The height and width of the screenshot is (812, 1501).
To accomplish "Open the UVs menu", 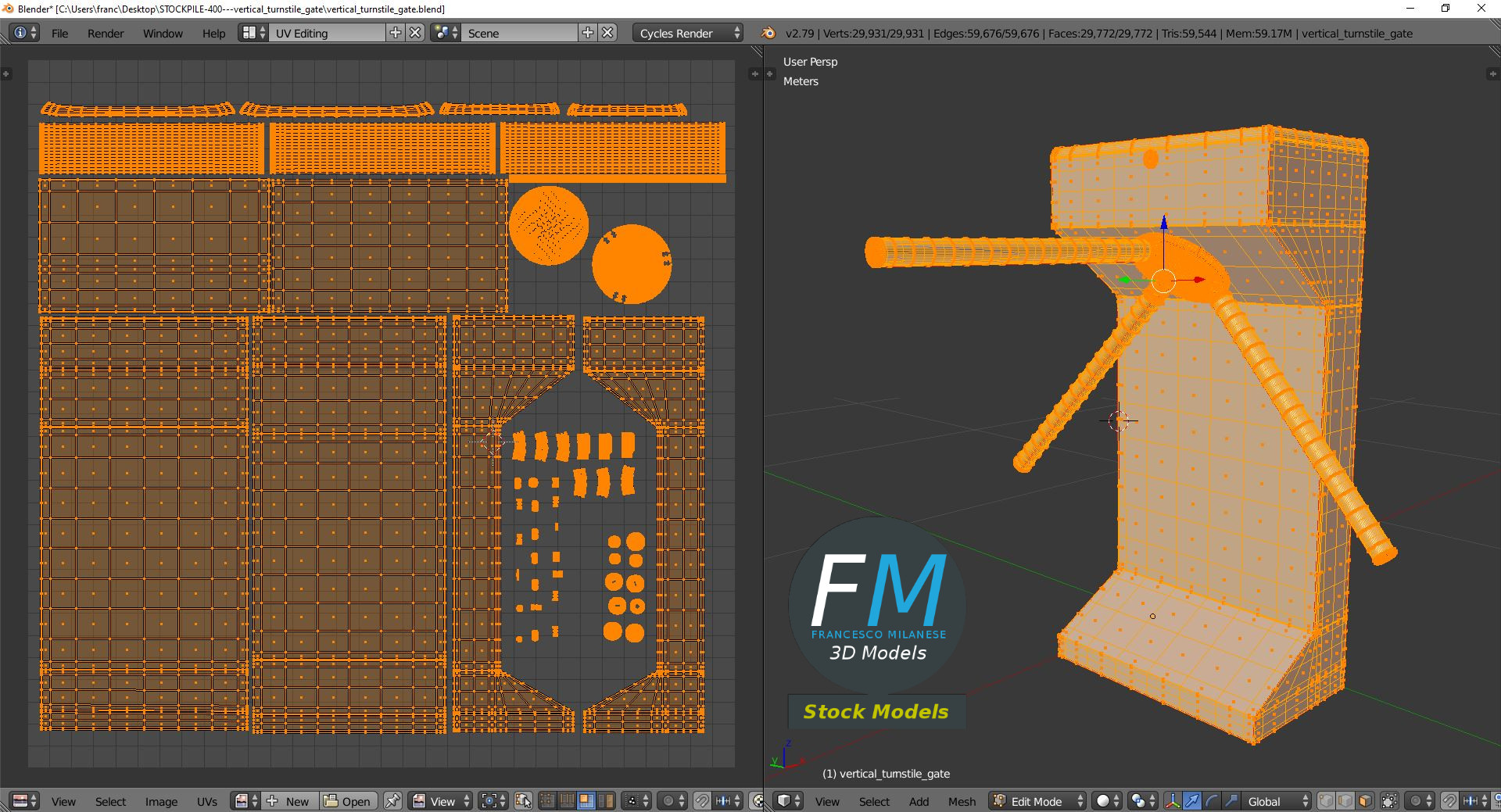I will [207, 801].
